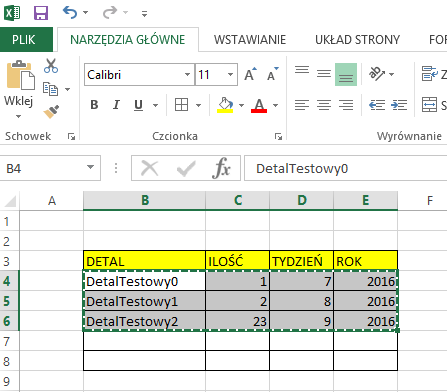447x392 pixels.
Task: Paste with the Wklej clipboard icon
Action: tap(20, 75)
